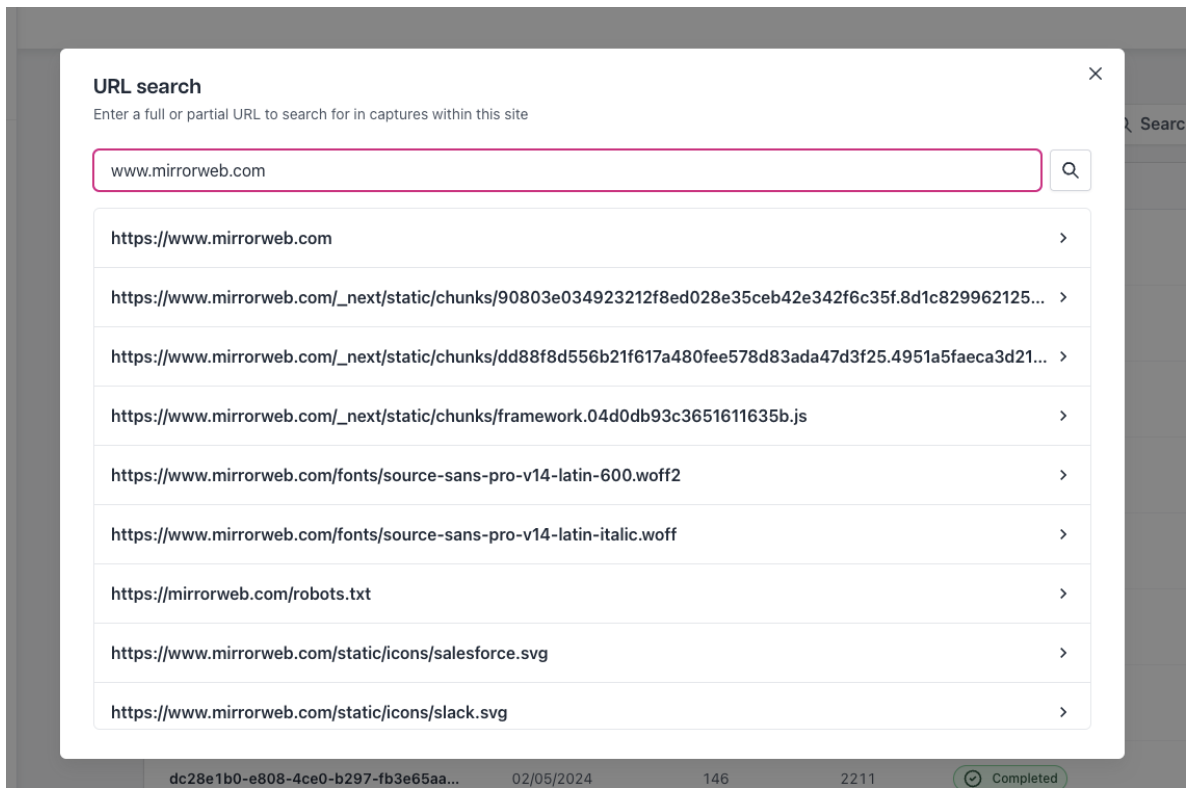Close the URL search dialog

(x=1095, y=73)
